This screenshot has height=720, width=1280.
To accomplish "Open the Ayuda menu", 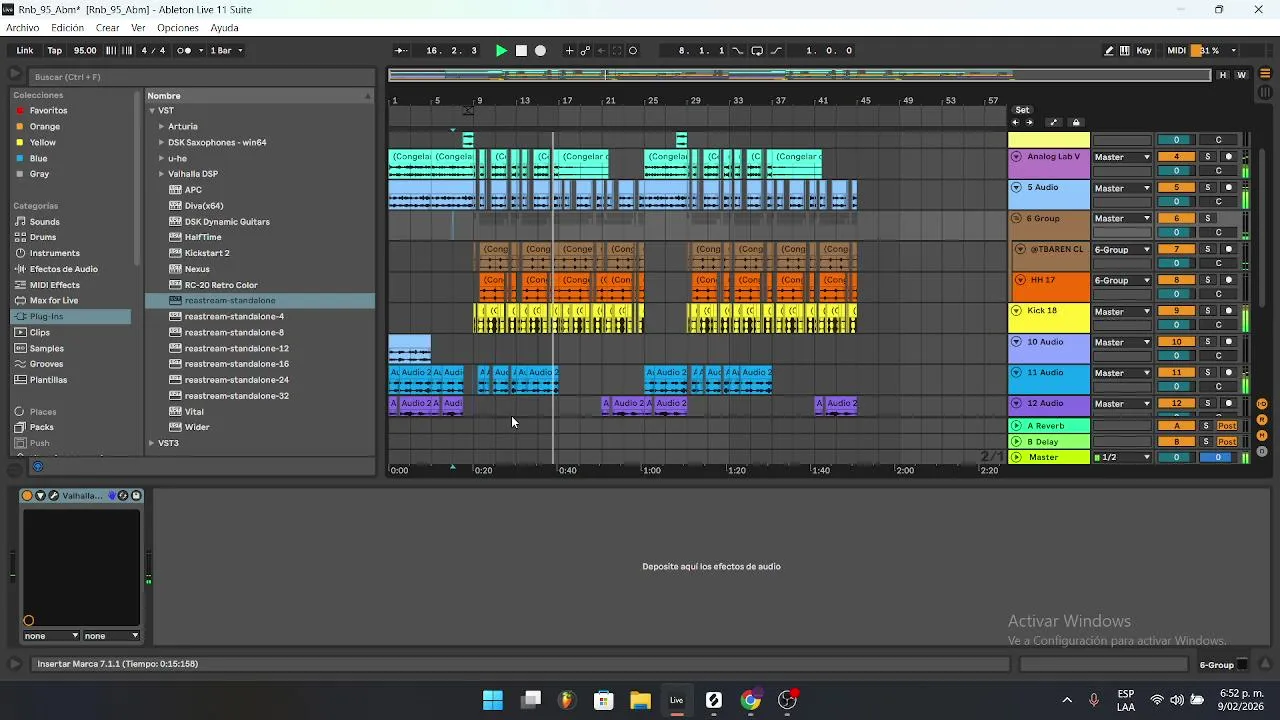I will 224,28.
